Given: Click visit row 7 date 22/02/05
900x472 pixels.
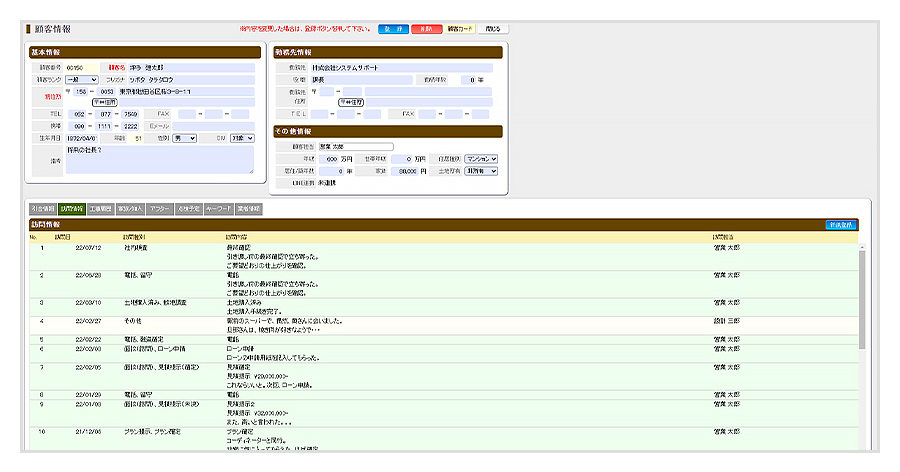Looking at the screenshot, I should coord(88,367).
